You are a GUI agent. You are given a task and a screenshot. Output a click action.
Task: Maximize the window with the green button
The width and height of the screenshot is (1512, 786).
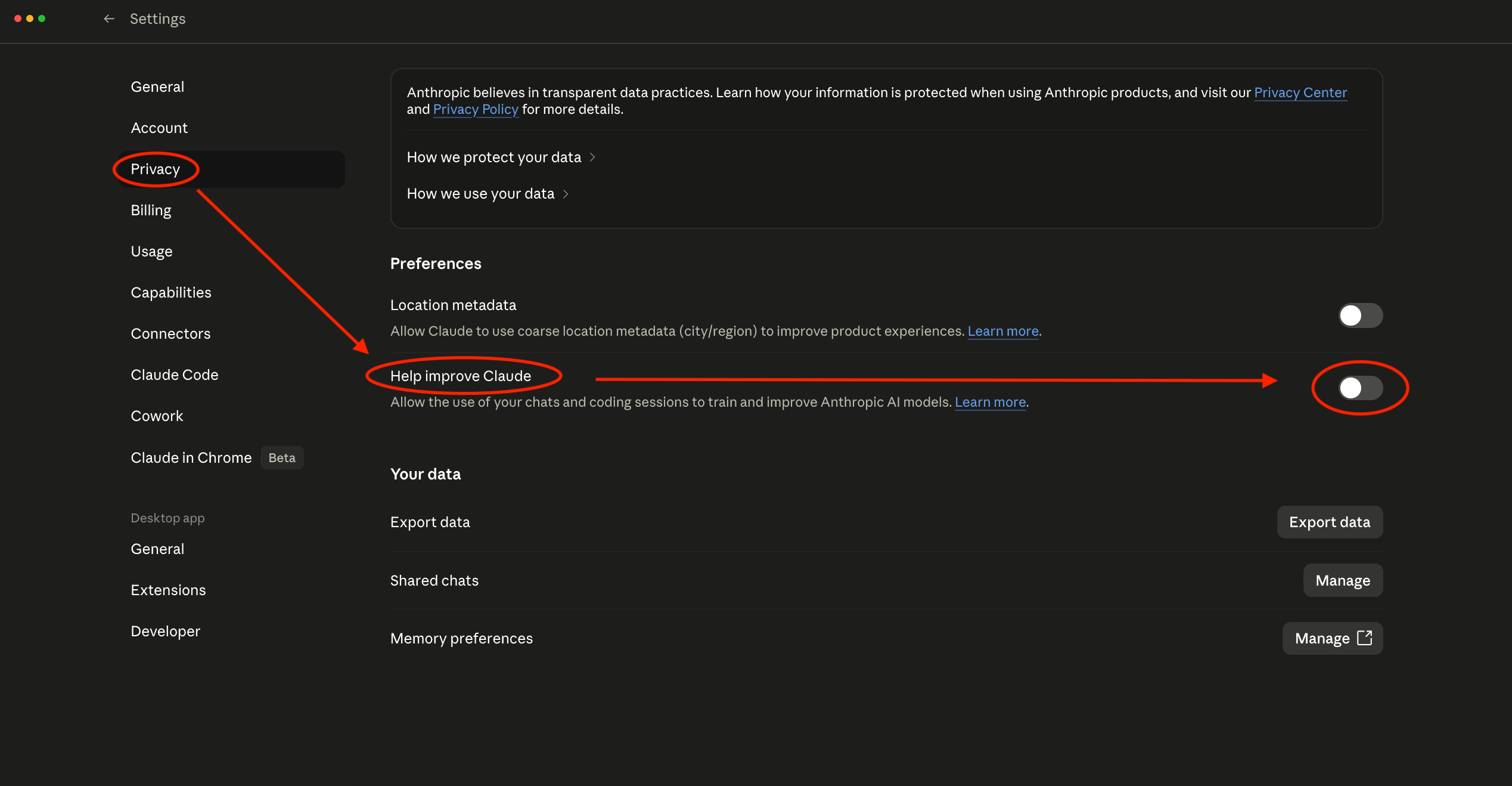42,18
